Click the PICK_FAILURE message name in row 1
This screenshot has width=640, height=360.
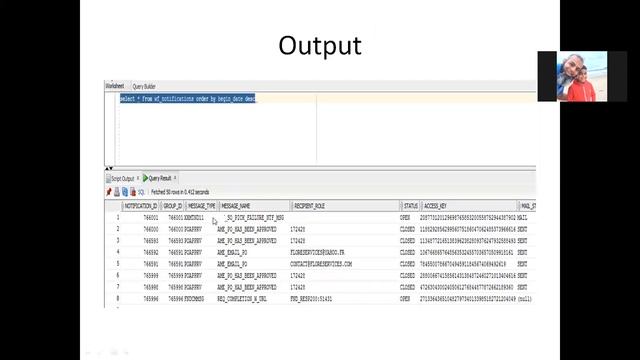(x=255, y=218)
